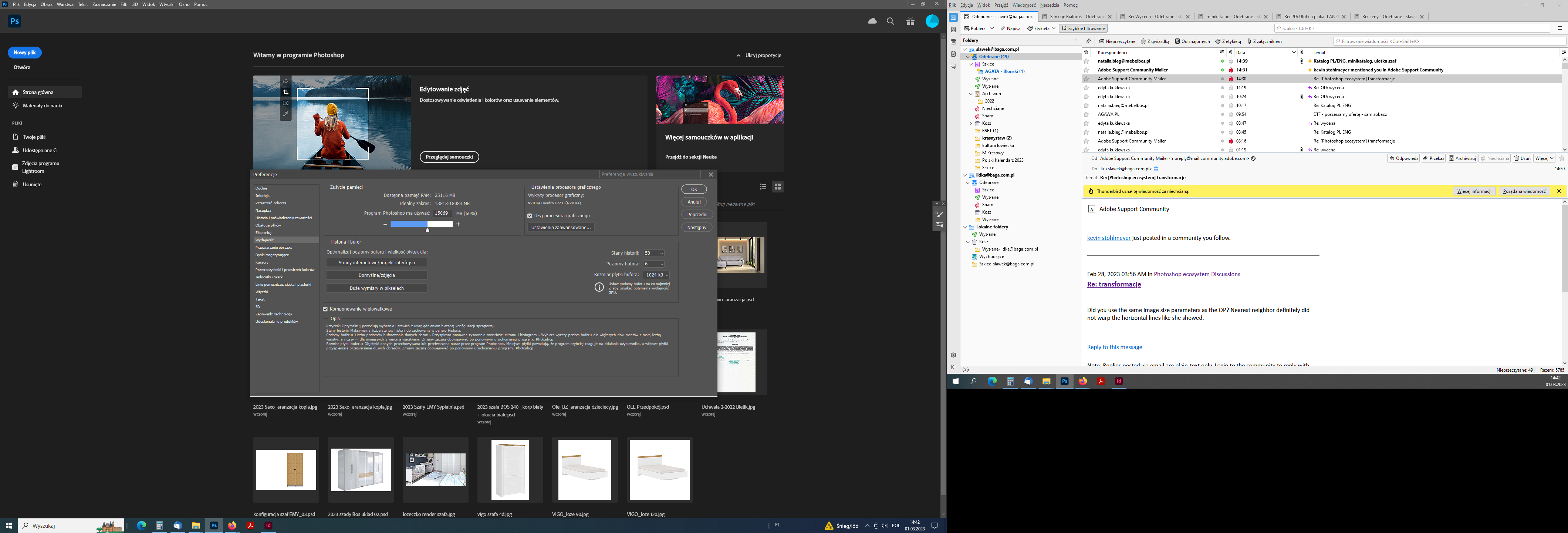Collapse the Archiwum folder in Thunderbird
The width and height of the screenshot is (1568, 533).
970,93
